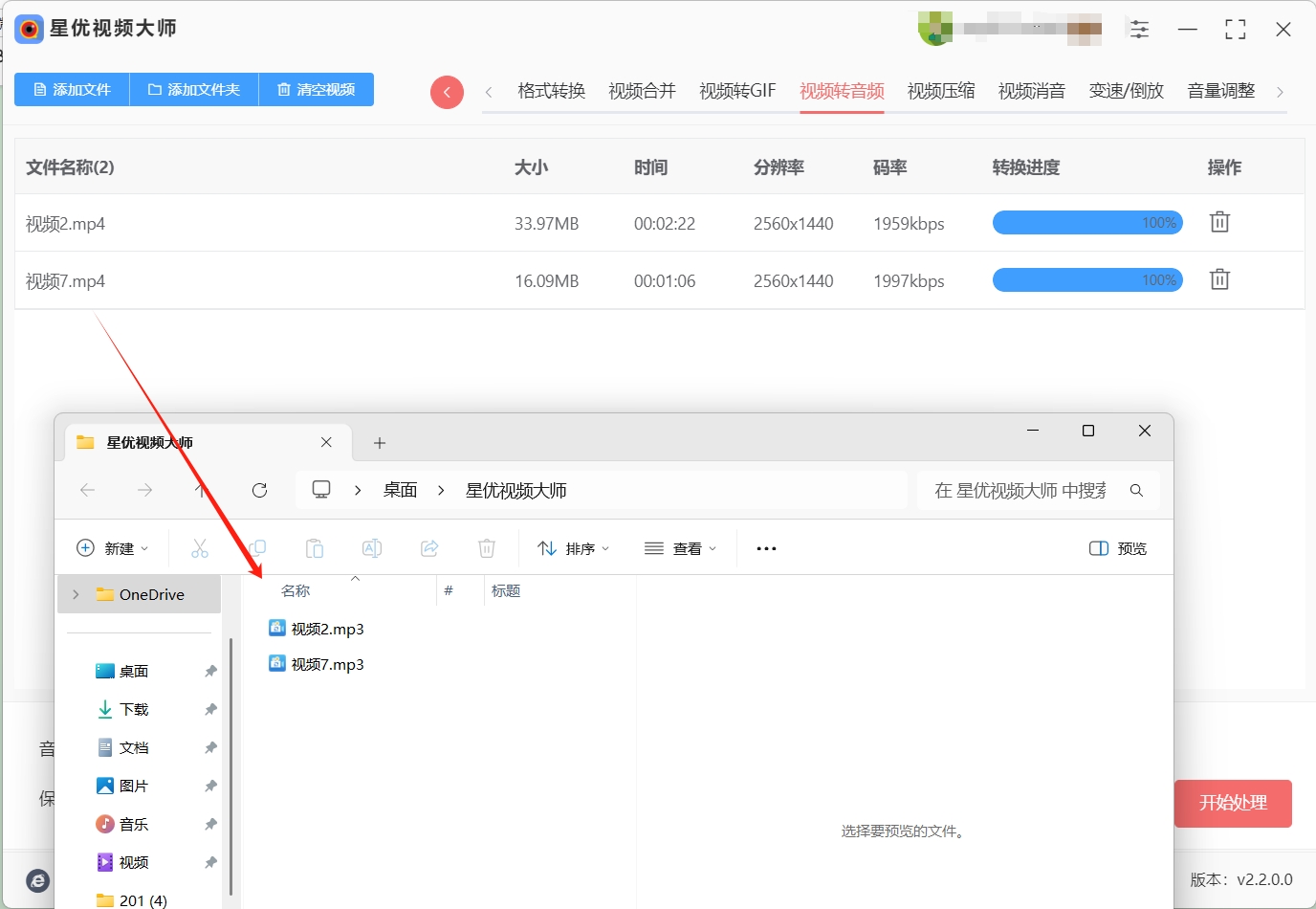This screenshot has height=909, width=1316.
Task: Open the 视频消音 tab
Action: [x=1032, y=91]
